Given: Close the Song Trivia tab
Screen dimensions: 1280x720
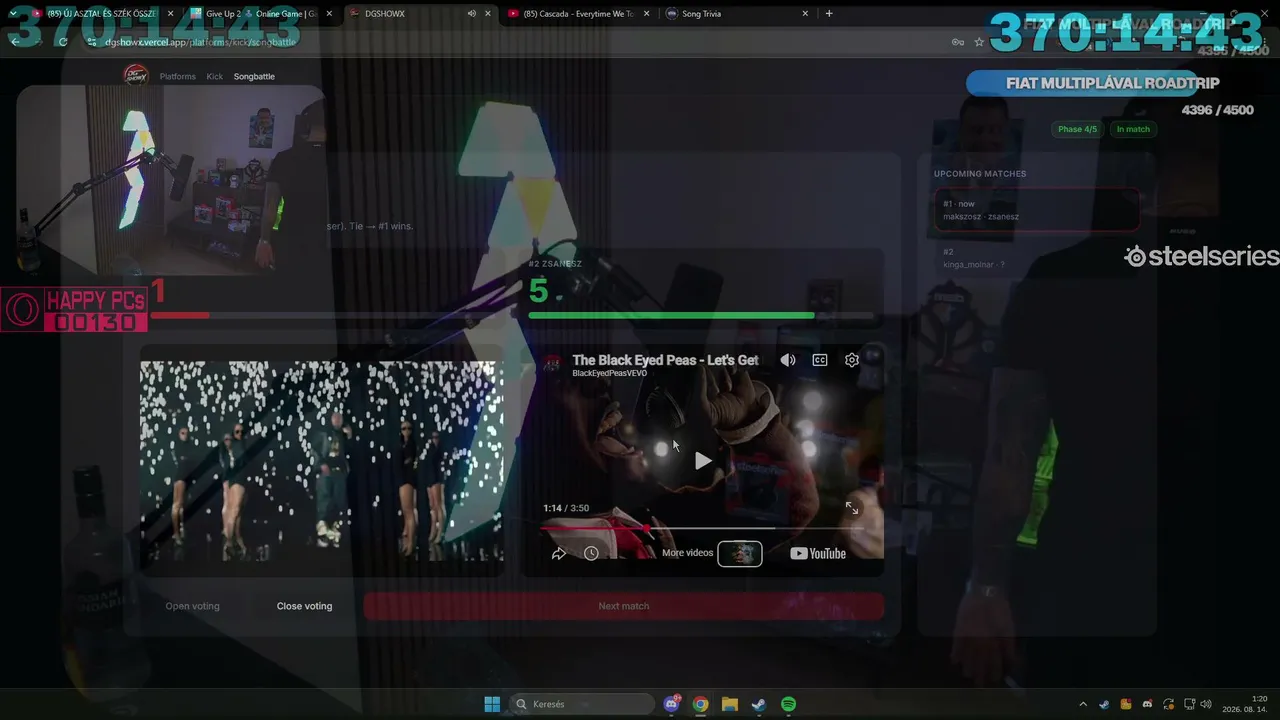Looking at the screenshot, I should [805, 14].
